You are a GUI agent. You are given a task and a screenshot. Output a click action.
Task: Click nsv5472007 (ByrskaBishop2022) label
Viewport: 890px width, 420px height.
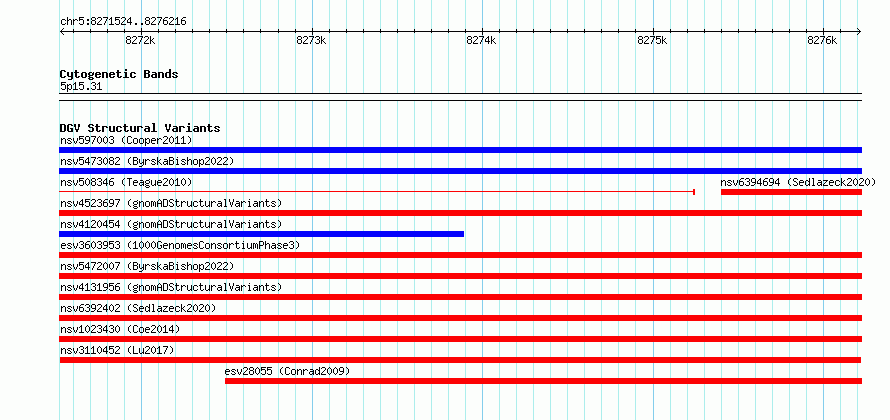[147, 266]
